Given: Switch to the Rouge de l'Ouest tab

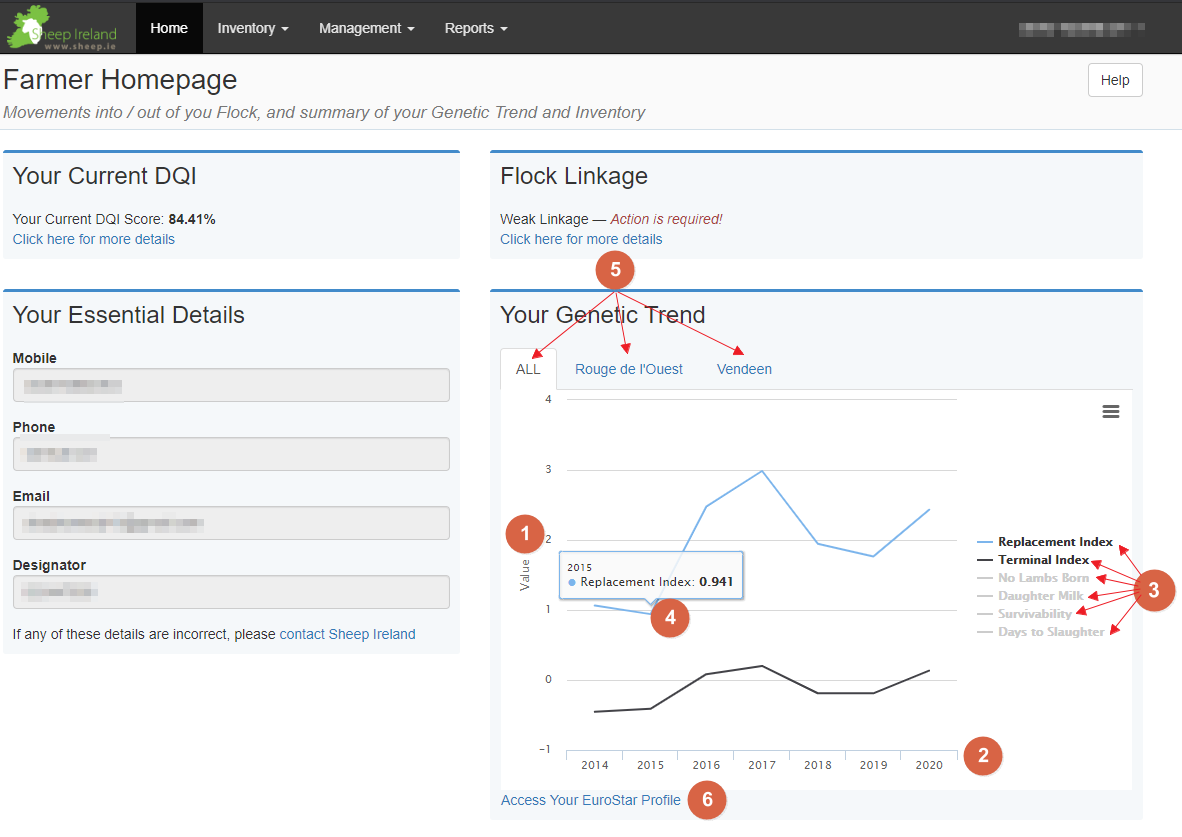Looking at the screenshot, I should pyautogui.click(x=629, y=369).
